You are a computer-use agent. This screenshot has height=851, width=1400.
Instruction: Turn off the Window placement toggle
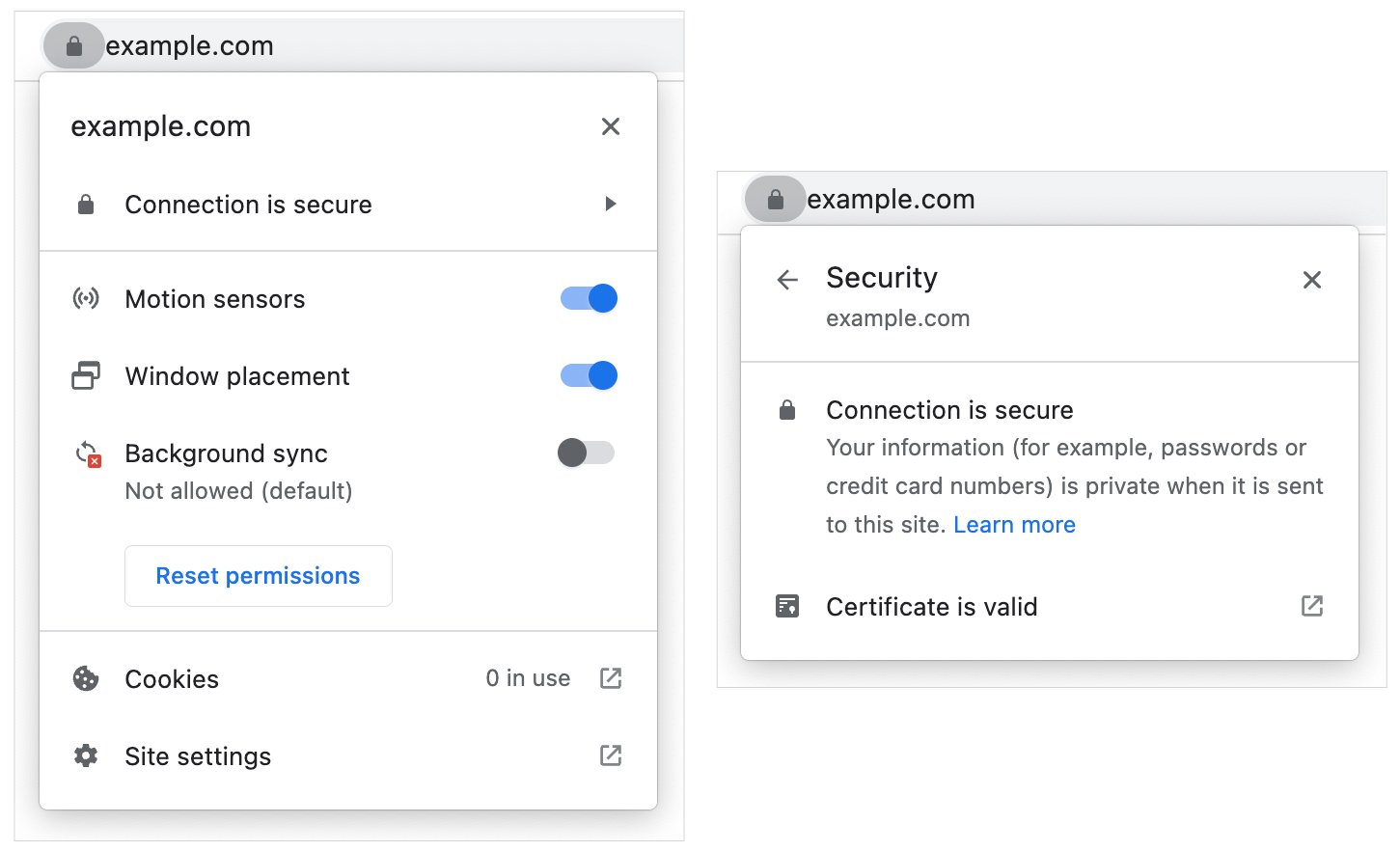[x=589, y=375]
